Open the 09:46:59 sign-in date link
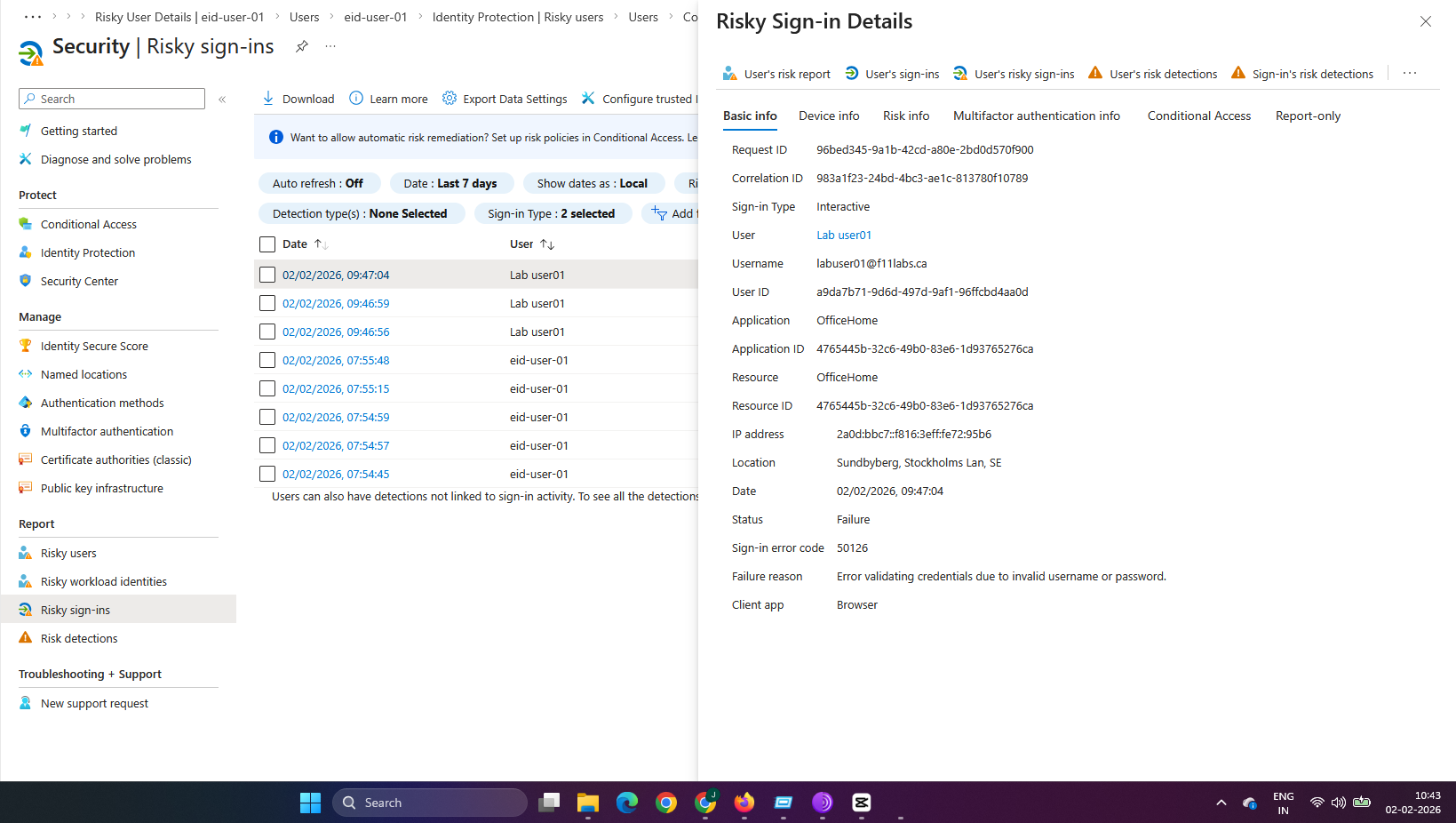The image size is (1456, 823). (x=336, y=303)
